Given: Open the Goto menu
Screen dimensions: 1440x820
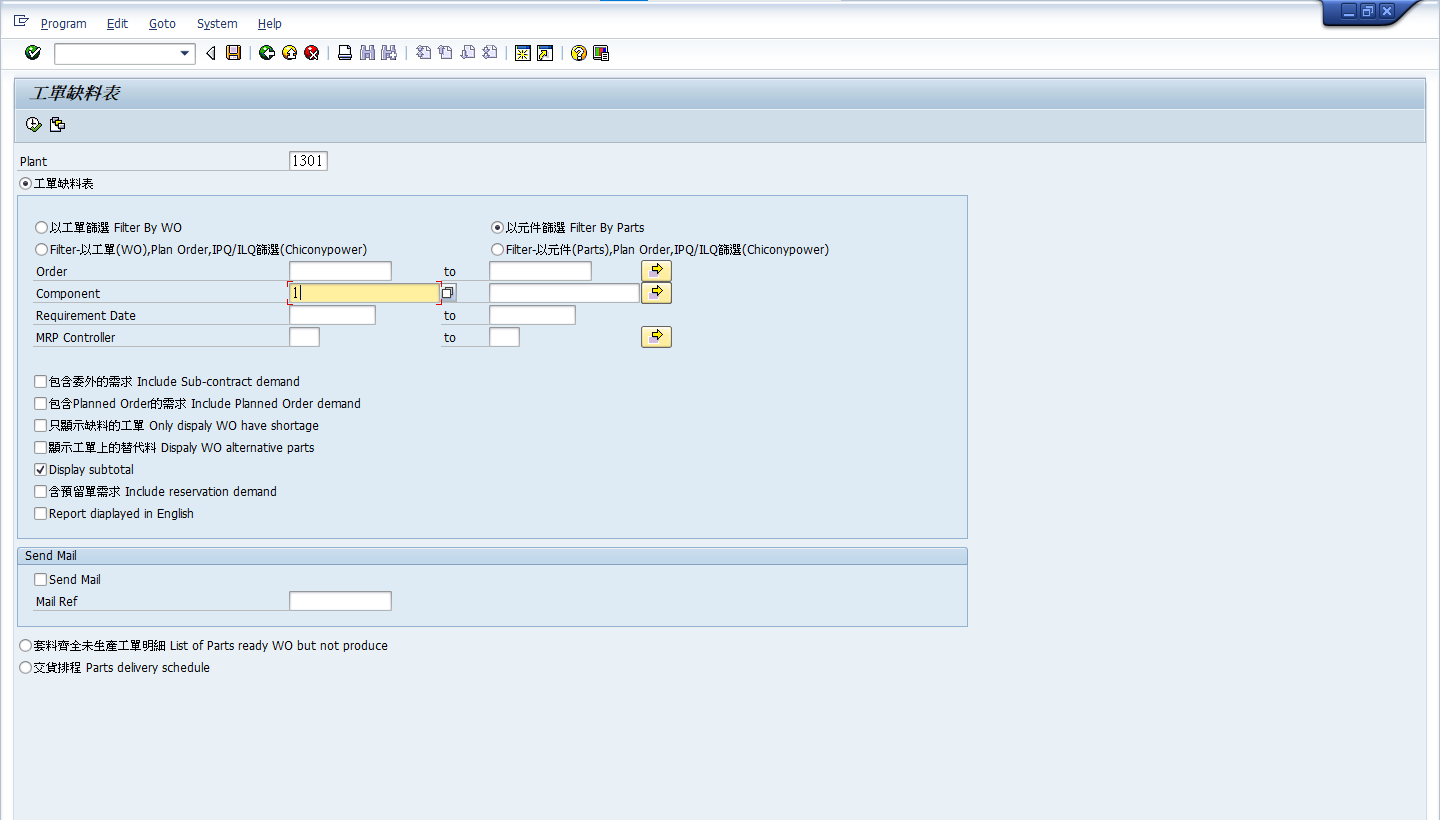Looking at the screenshot, I should coord(162,23).
